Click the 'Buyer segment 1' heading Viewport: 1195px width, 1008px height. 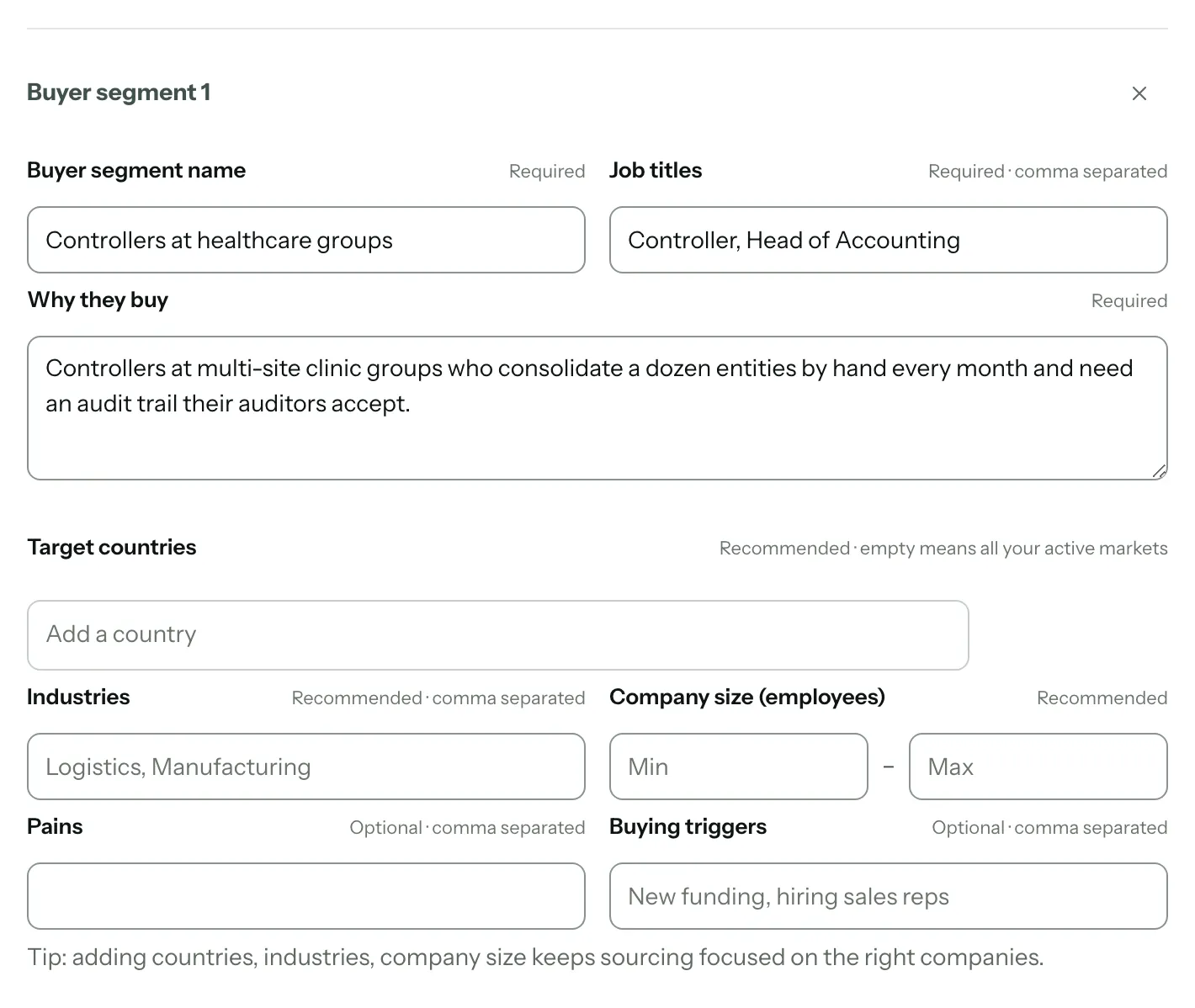coord(119,93)
